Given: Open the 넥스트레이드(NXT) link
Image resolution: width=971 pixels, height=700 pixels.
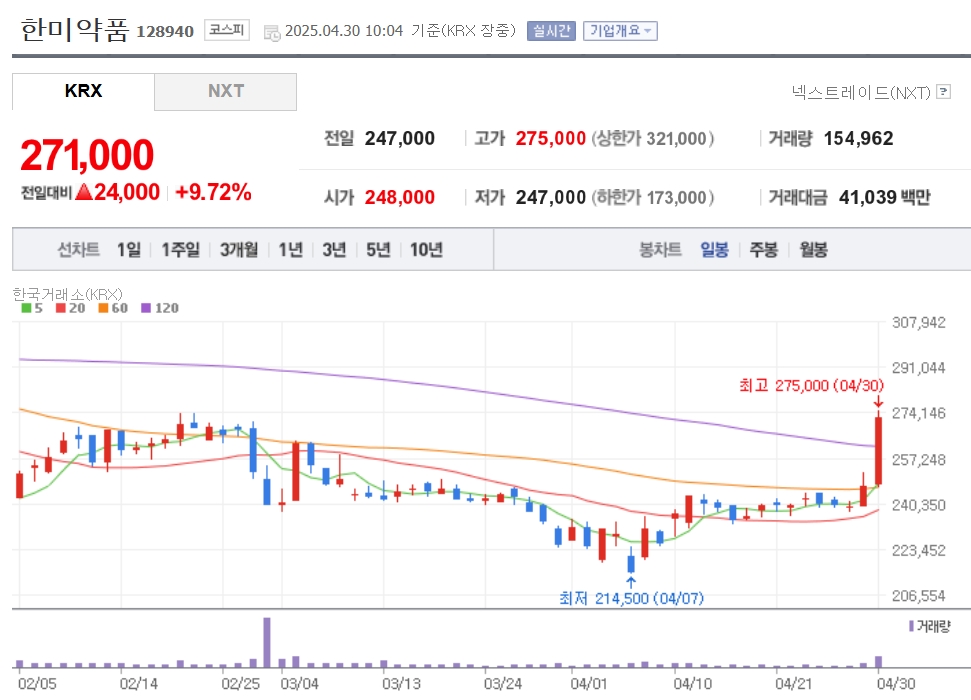Looking at the screenshot, I should pos(861,93).
